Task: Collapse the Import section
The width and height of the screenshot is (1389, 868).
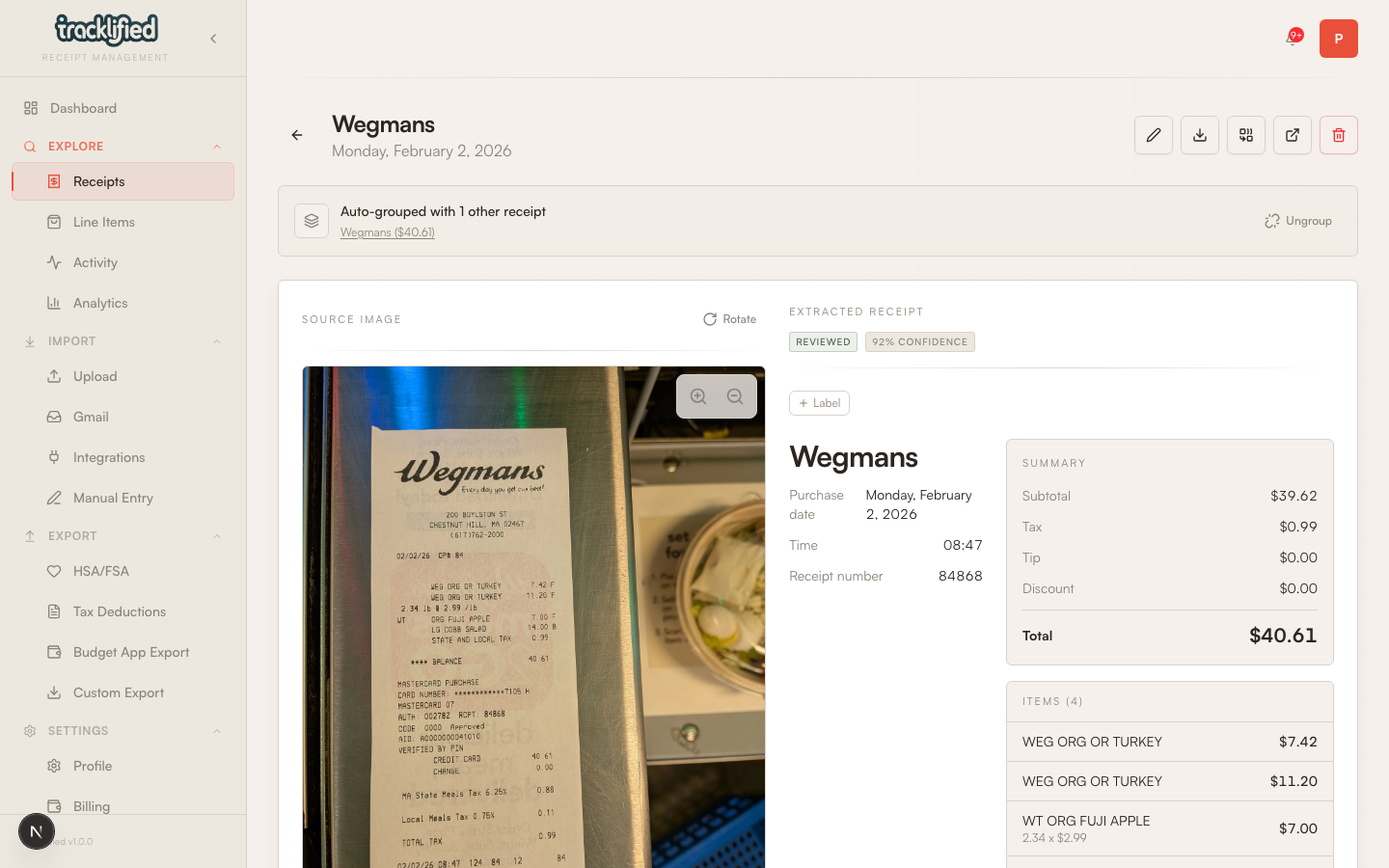Action: [123, 341]
